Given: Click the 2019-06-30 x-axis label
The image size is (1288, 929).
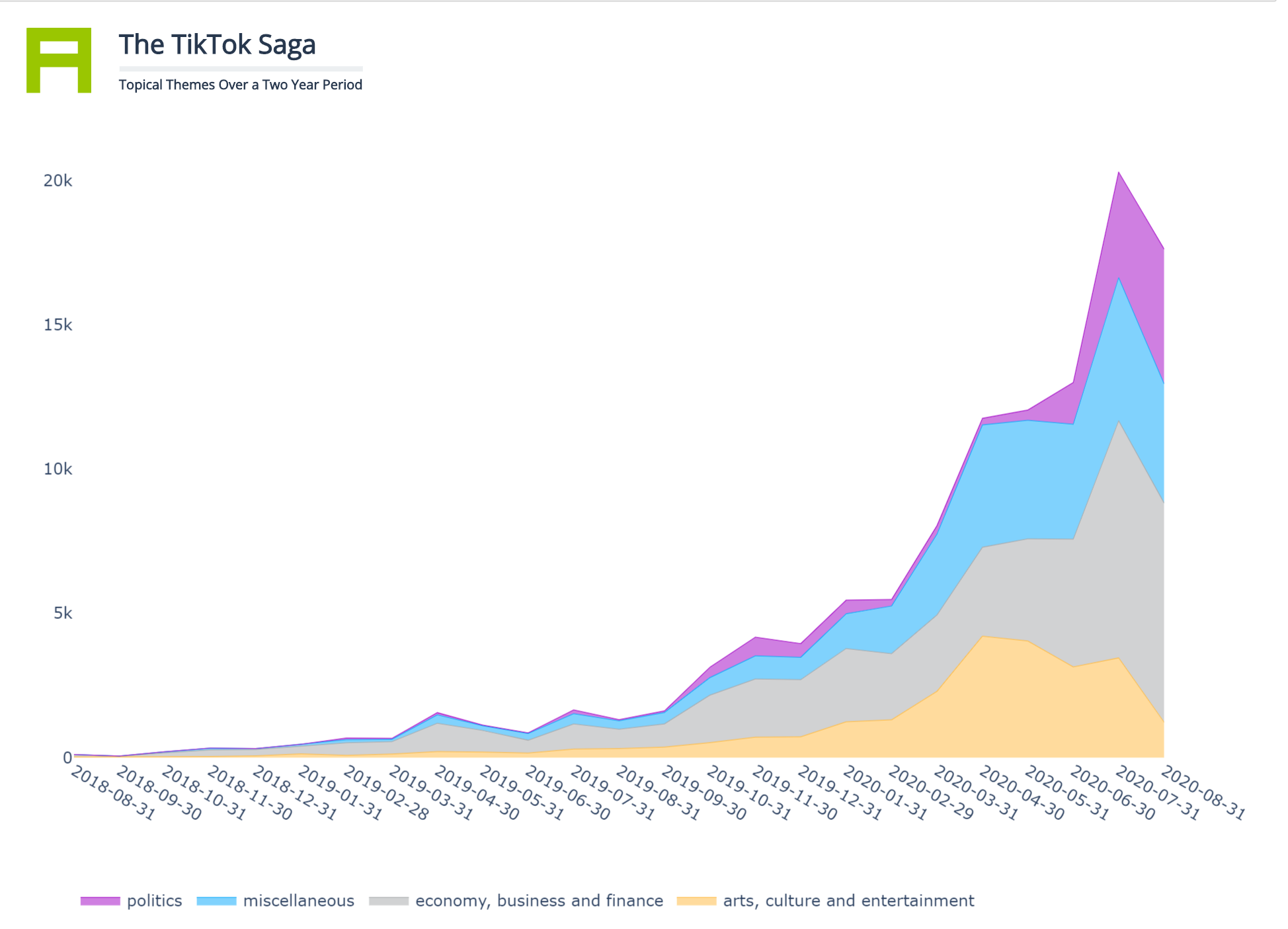Looking at the screenshot, I should tap(567, 793).
